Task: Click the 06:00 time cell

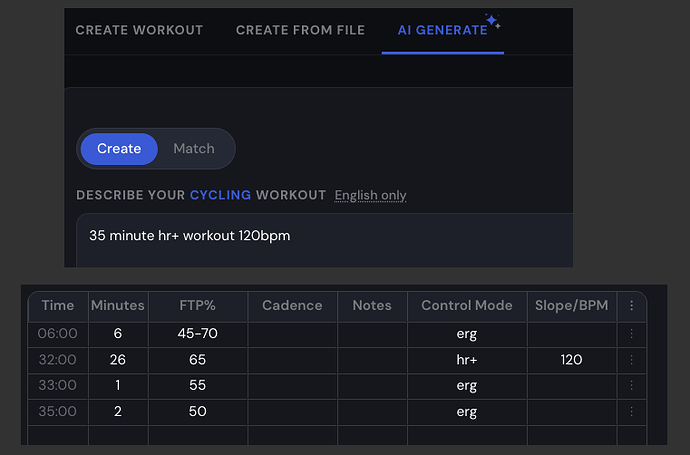Action: pos(58,334)
